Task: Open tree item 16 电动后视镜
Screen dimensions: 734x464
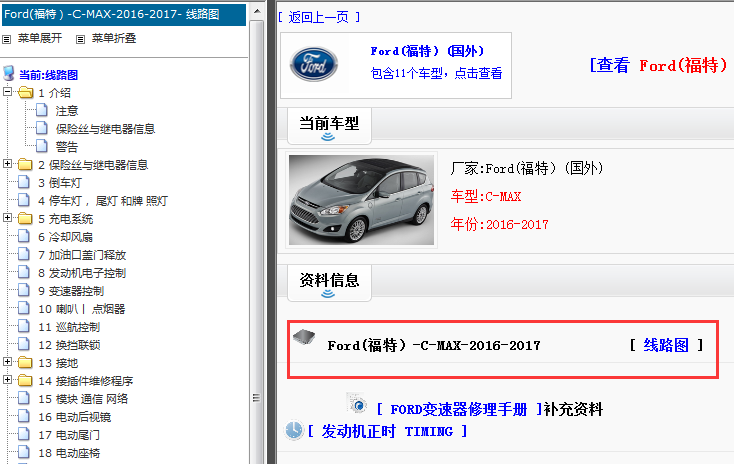Action: click(x=74, y=417)
